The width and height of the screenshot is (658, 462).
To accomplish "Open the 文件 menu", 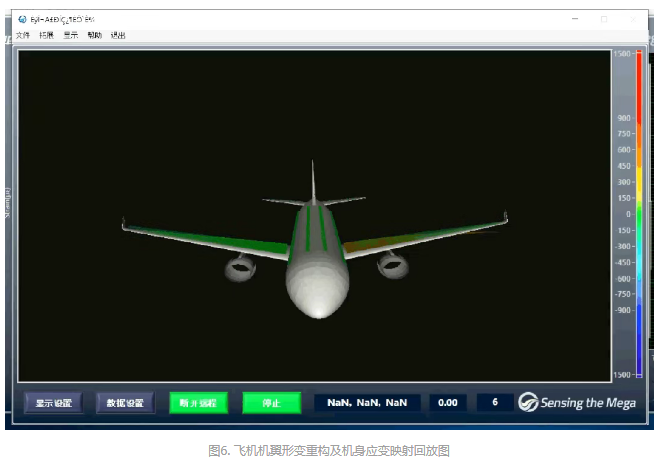I will (x=23, y=35).
